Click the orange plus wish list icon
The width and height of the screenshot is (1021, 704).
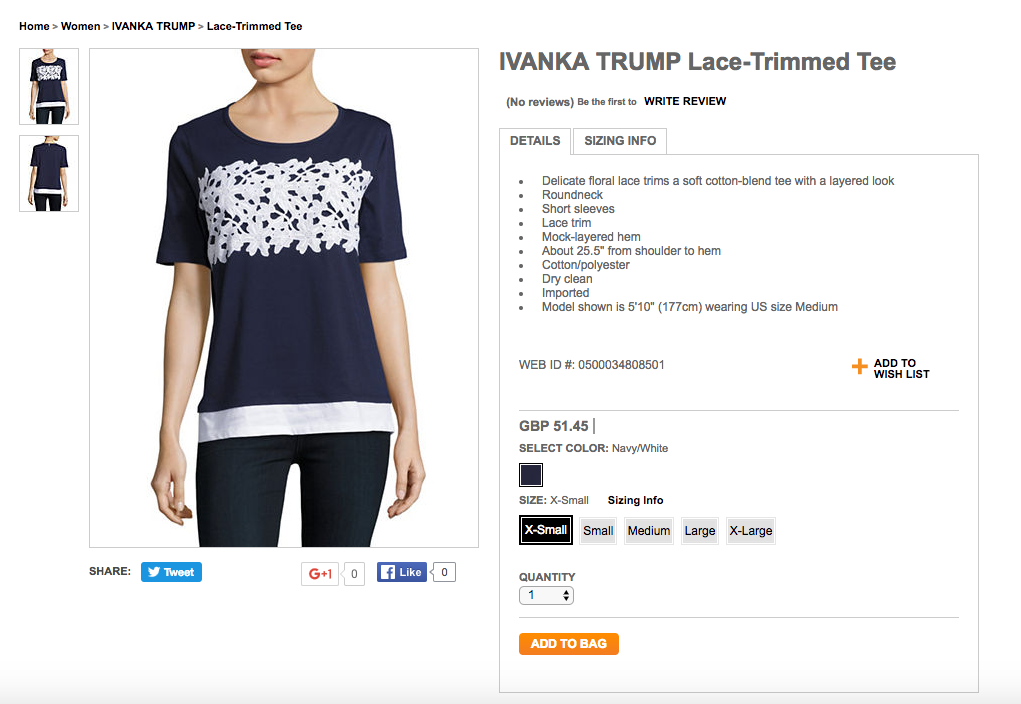click(x=860, y=367)
